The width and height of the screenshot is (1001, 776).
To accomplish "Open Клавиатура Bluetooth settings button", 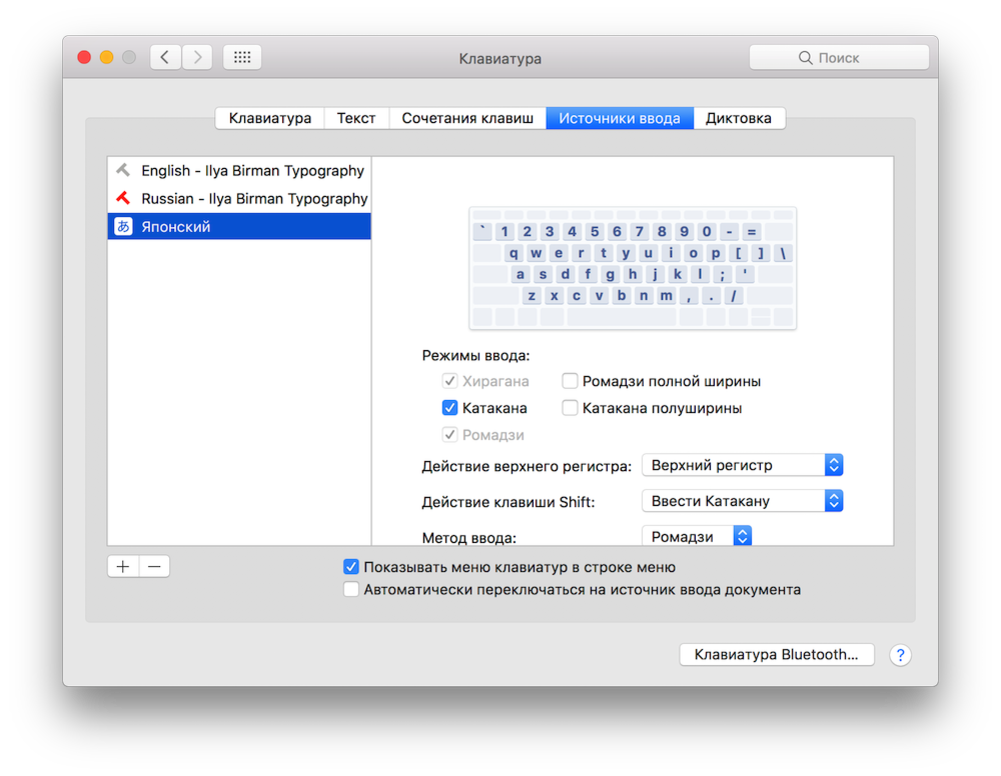I will (776, 655).
